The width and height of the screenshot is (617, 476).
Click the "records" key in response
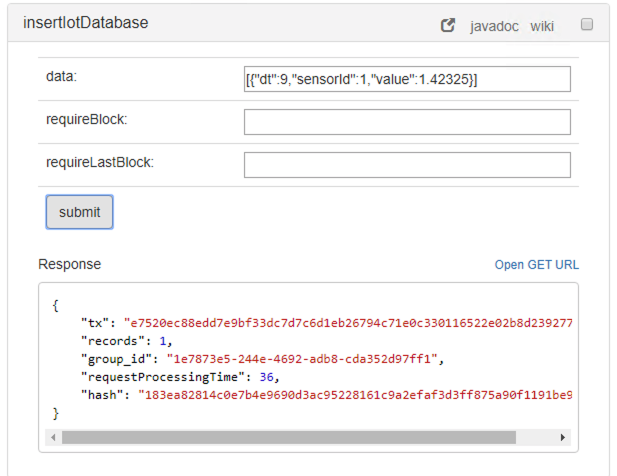pos(113,341)
